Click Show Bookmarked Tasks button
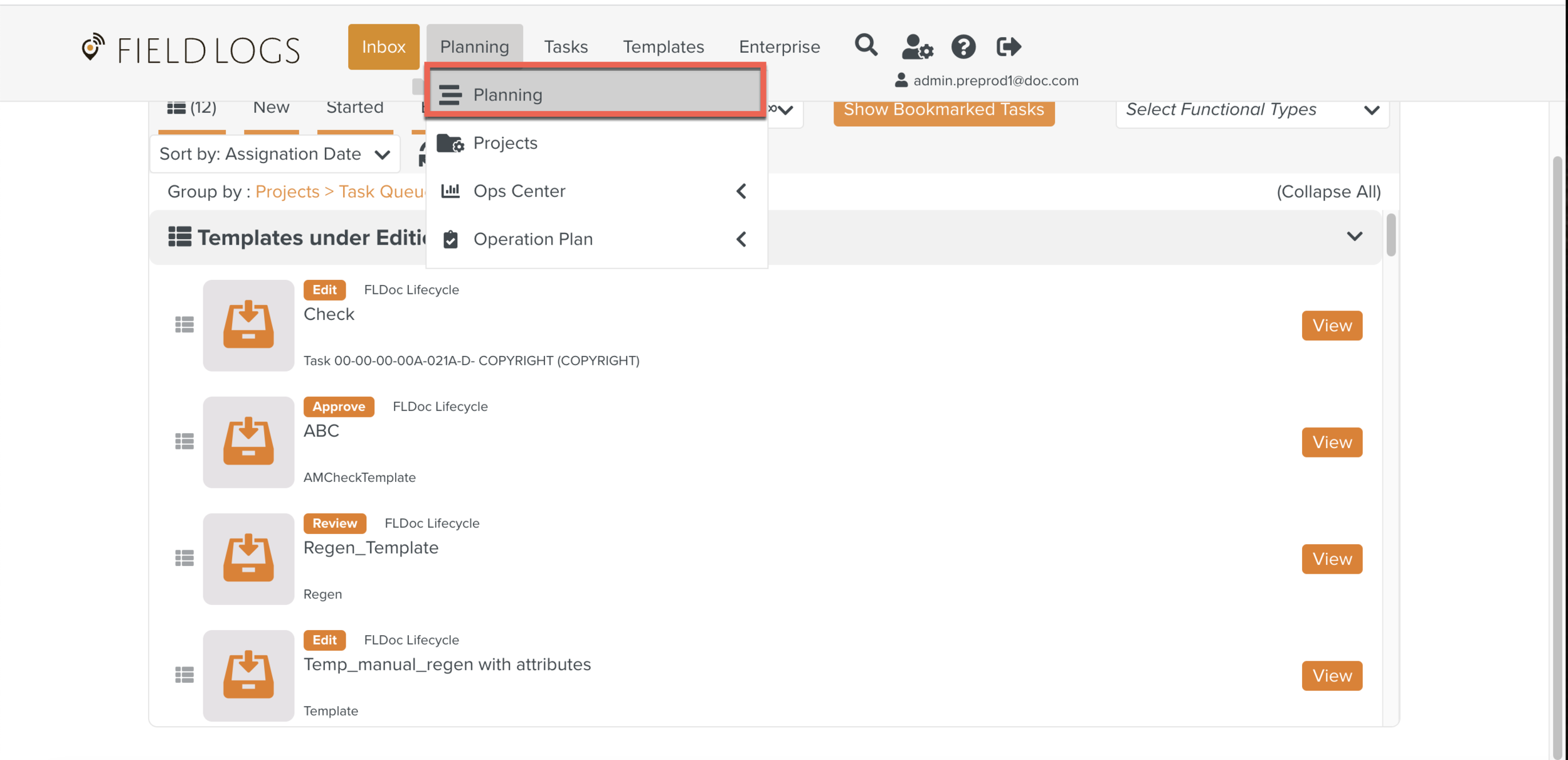Image resolution: width=1568 pixels, height=760 pixels. (943, 110)
